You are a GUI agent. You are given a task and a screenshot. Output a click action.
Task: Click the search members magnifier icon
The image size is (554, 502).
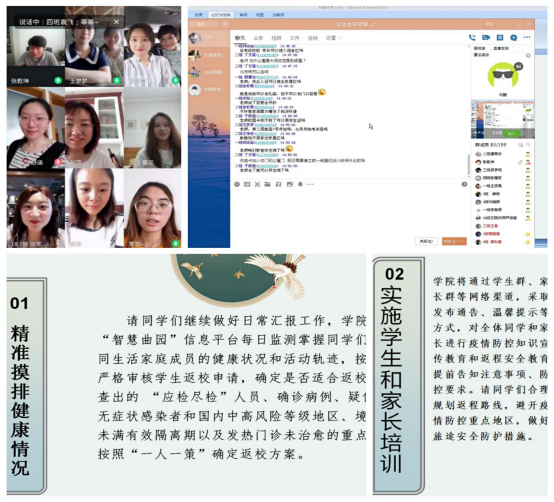528,145
